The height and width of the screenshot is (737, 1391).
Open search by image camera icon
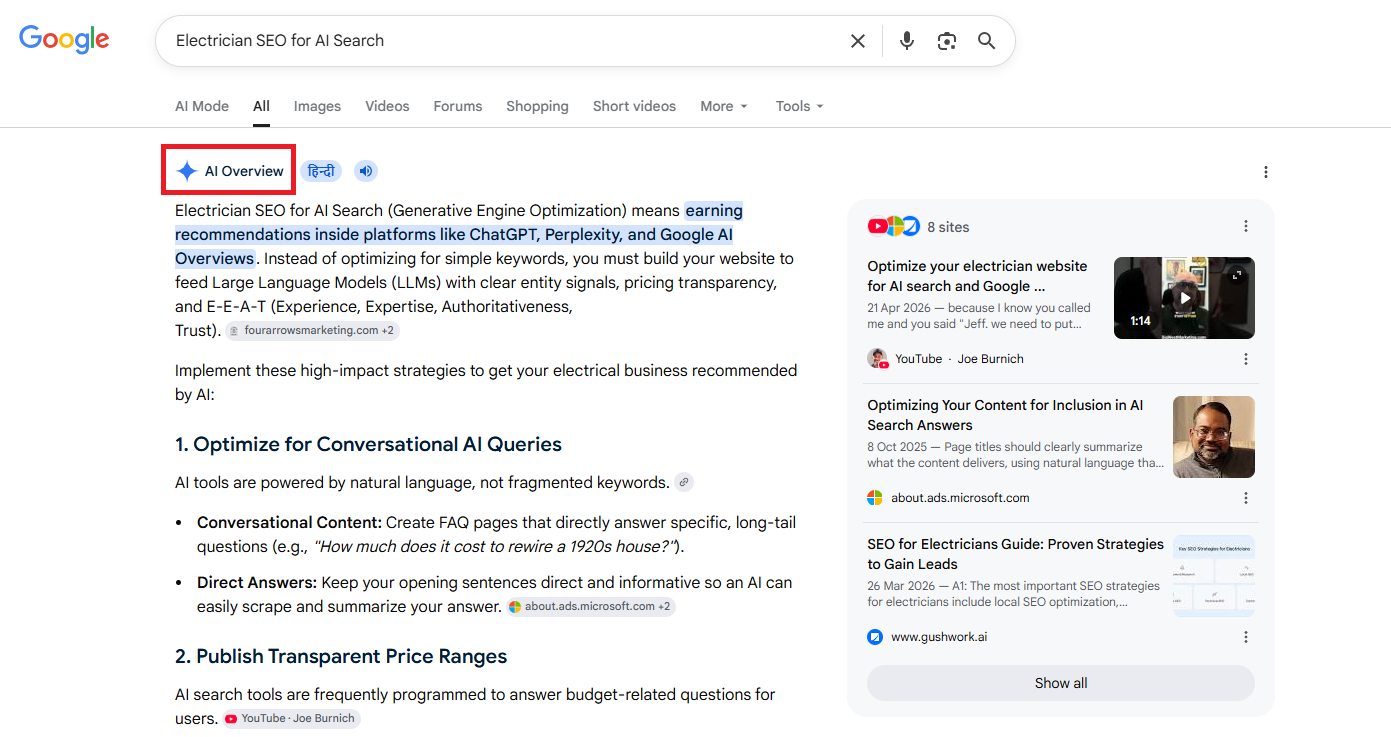[947, 41]
